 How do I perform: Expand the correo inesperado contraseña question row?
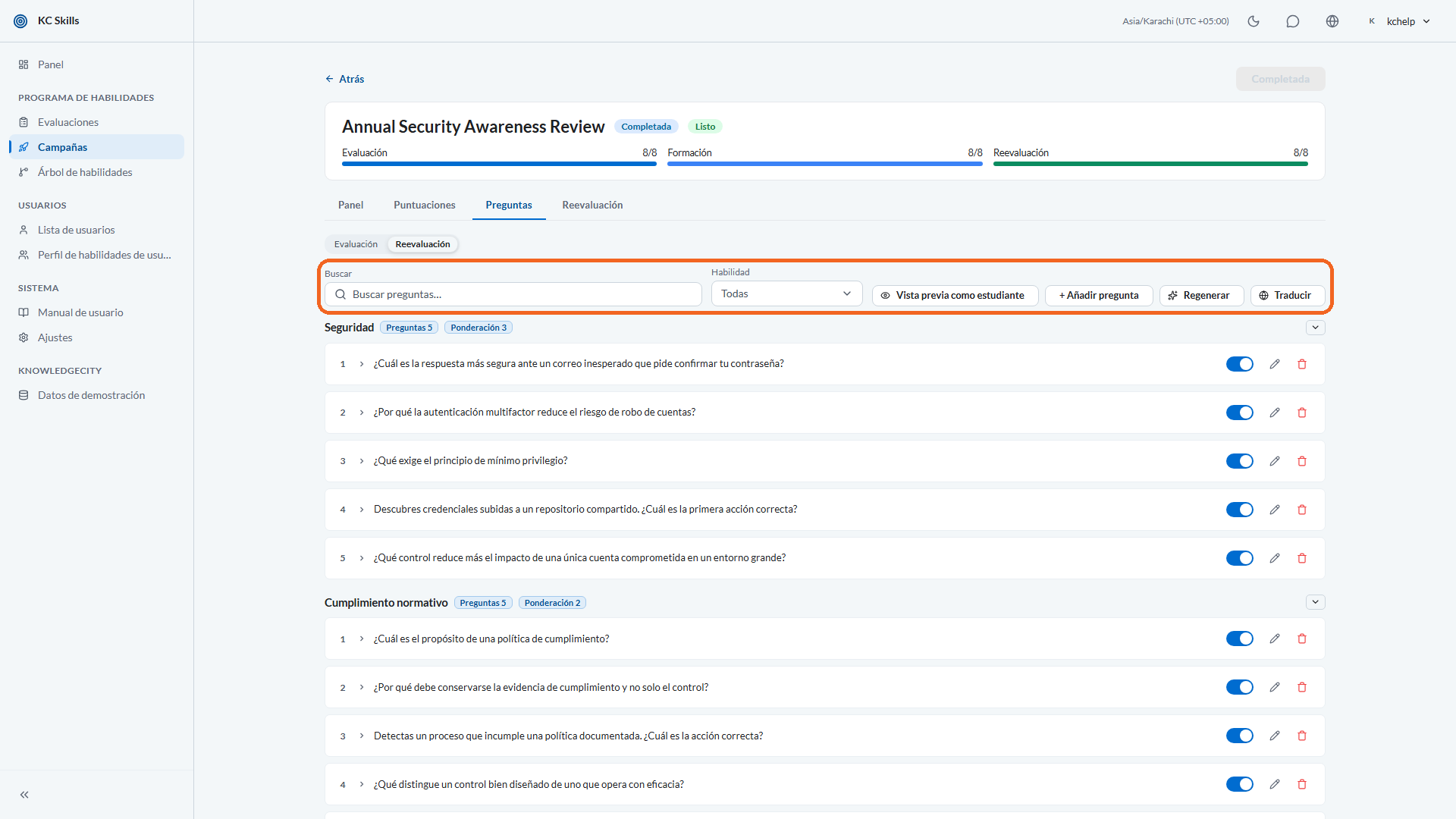pyautogui.click(x=362, y=364)
